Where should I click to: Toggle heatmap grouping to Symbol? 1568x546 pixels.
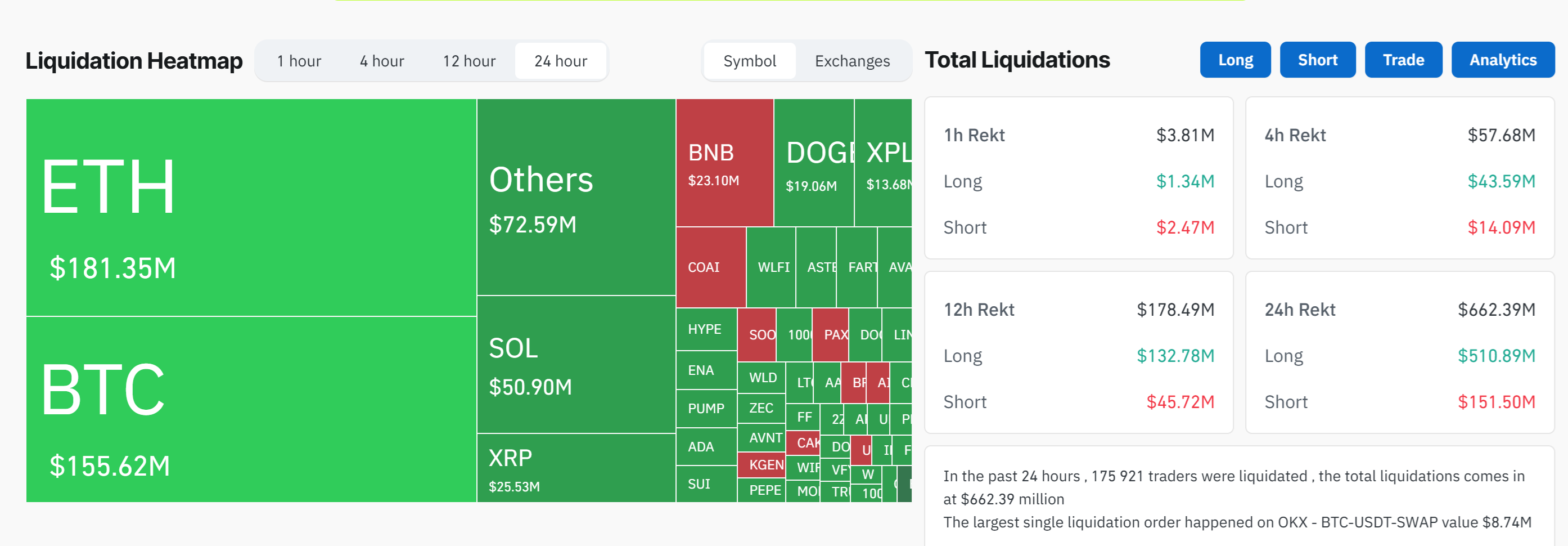pyautogui.click(x=749, y=61)
